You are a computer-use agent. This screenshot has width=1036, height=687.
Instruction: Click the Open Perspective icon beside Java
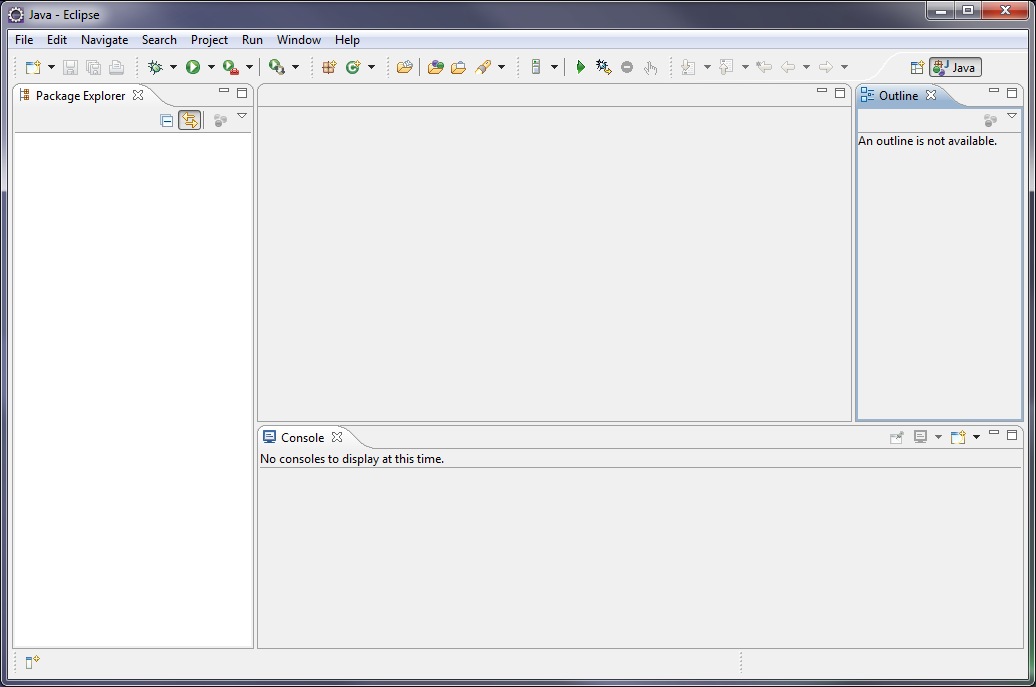point(916,67)
